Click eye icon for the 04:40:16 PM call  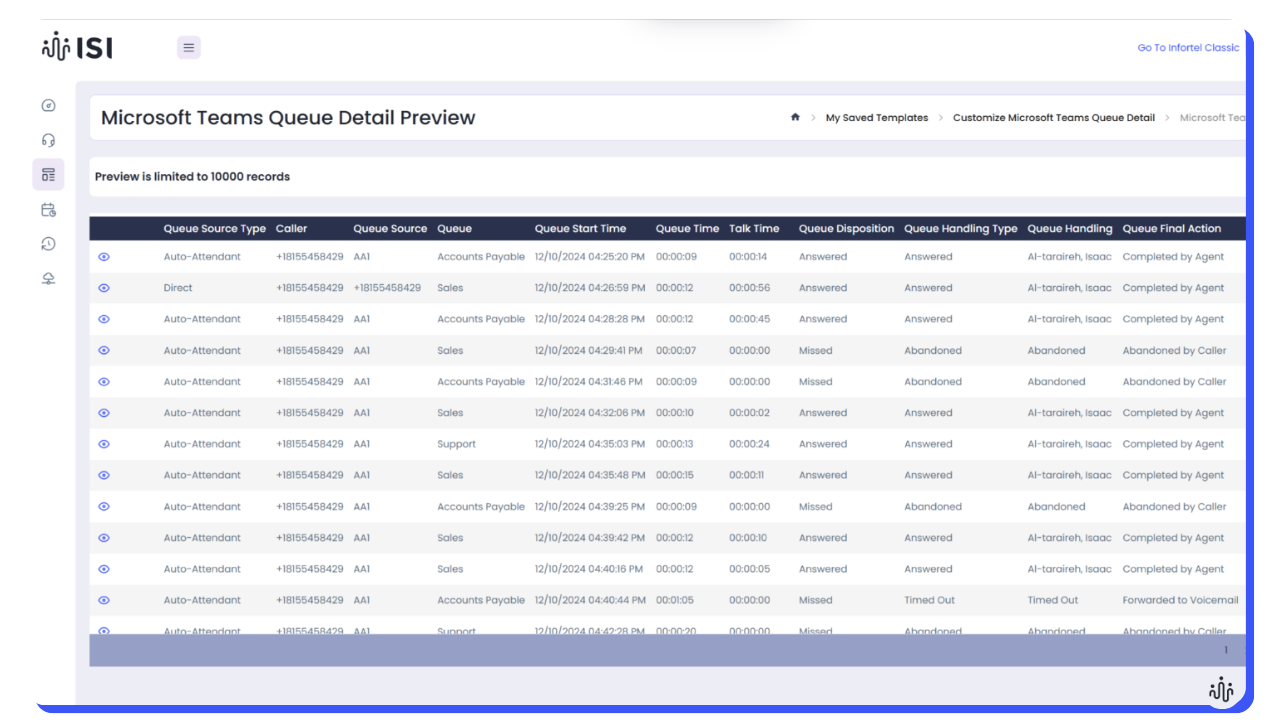coord(104,569)
